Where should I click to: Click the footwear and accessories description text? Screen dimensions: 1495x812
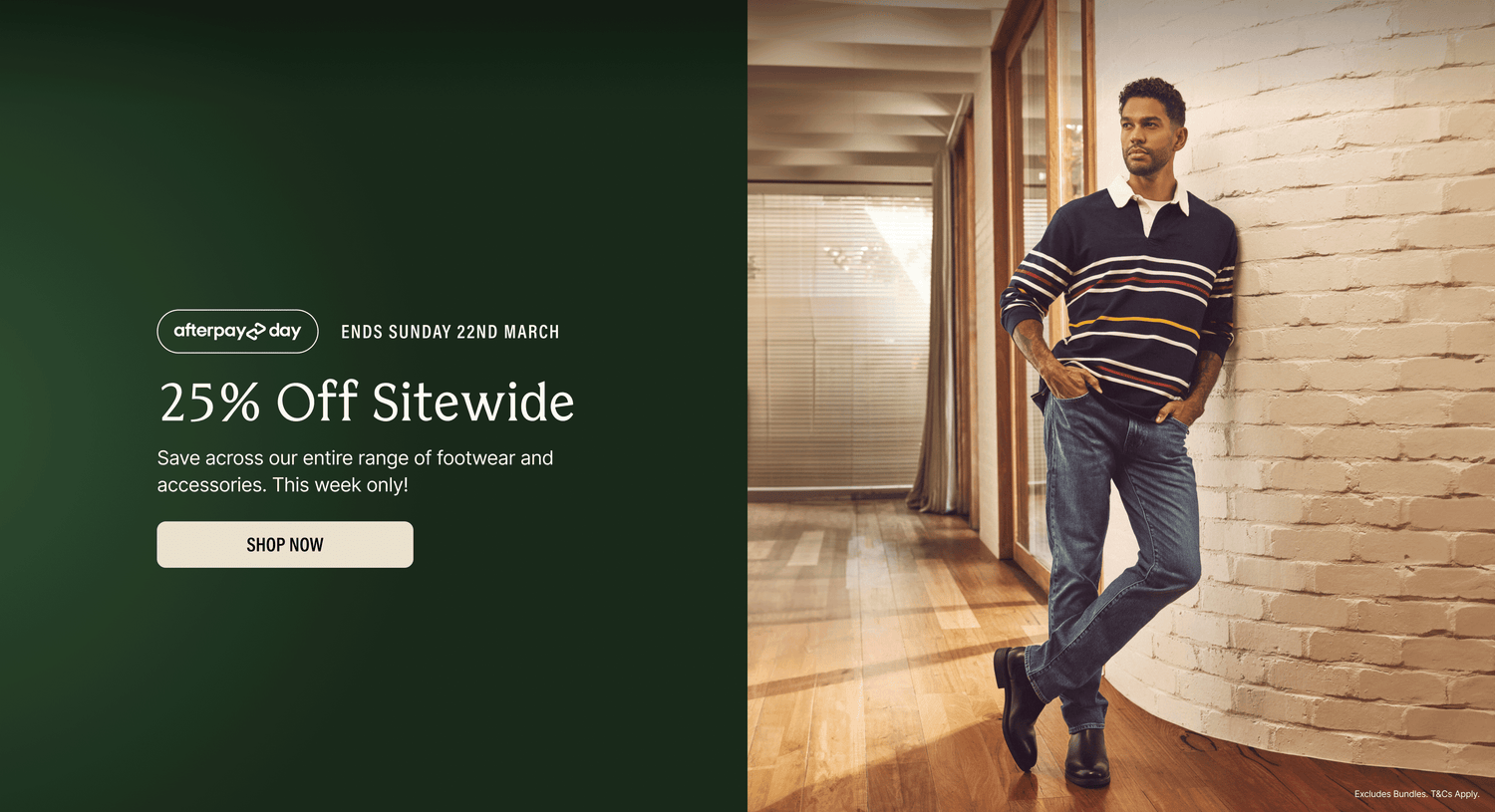point(355,471)
